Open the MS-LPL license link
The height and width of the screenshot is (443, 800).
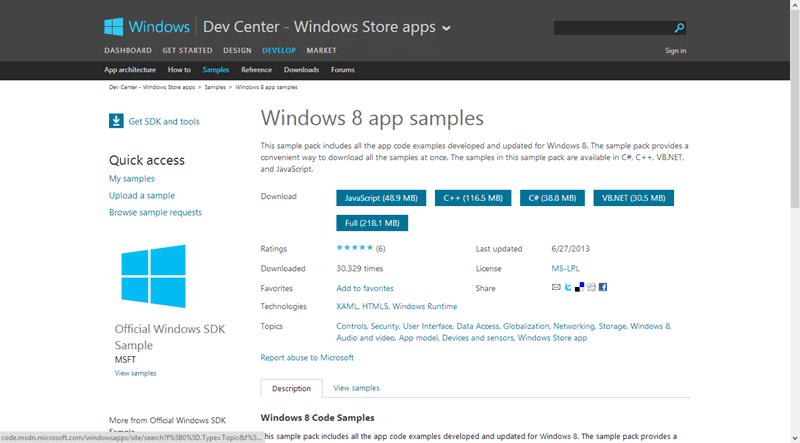pyautogui.click(x=565, y=268)
